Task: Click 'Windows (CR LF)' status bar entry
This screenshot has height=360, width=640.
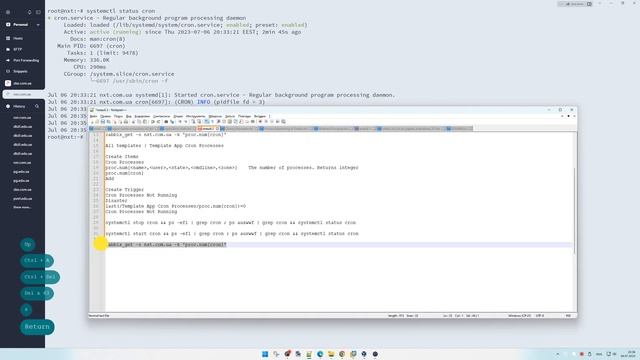Action: 520,316
